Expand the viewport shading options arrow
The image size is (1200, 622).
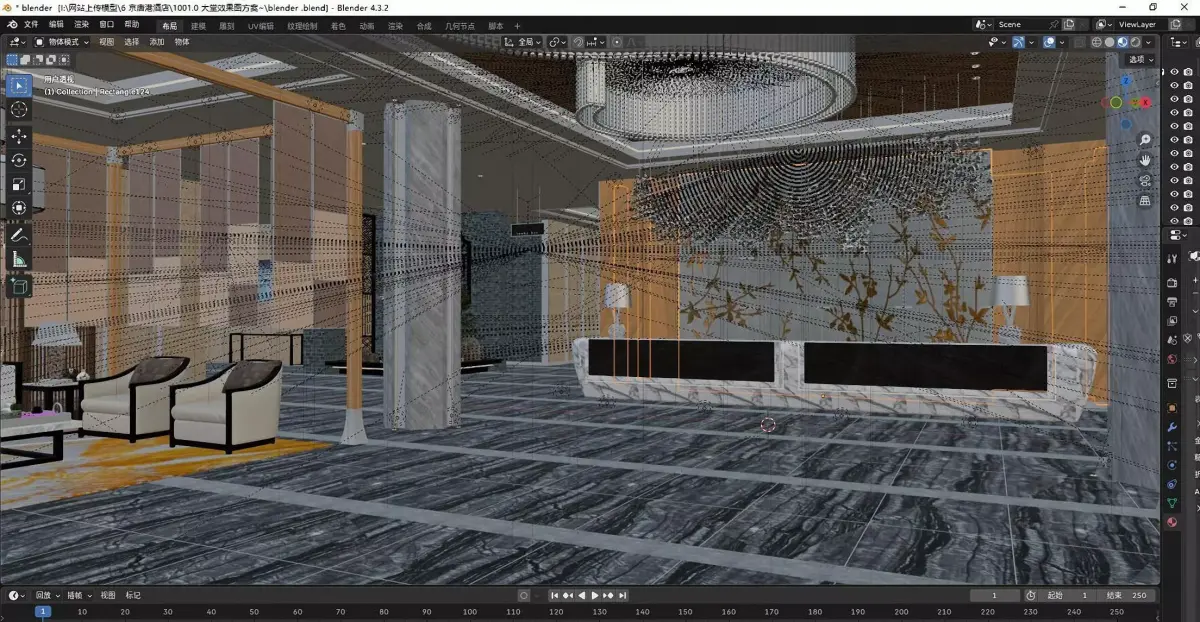click(1148, 42)
